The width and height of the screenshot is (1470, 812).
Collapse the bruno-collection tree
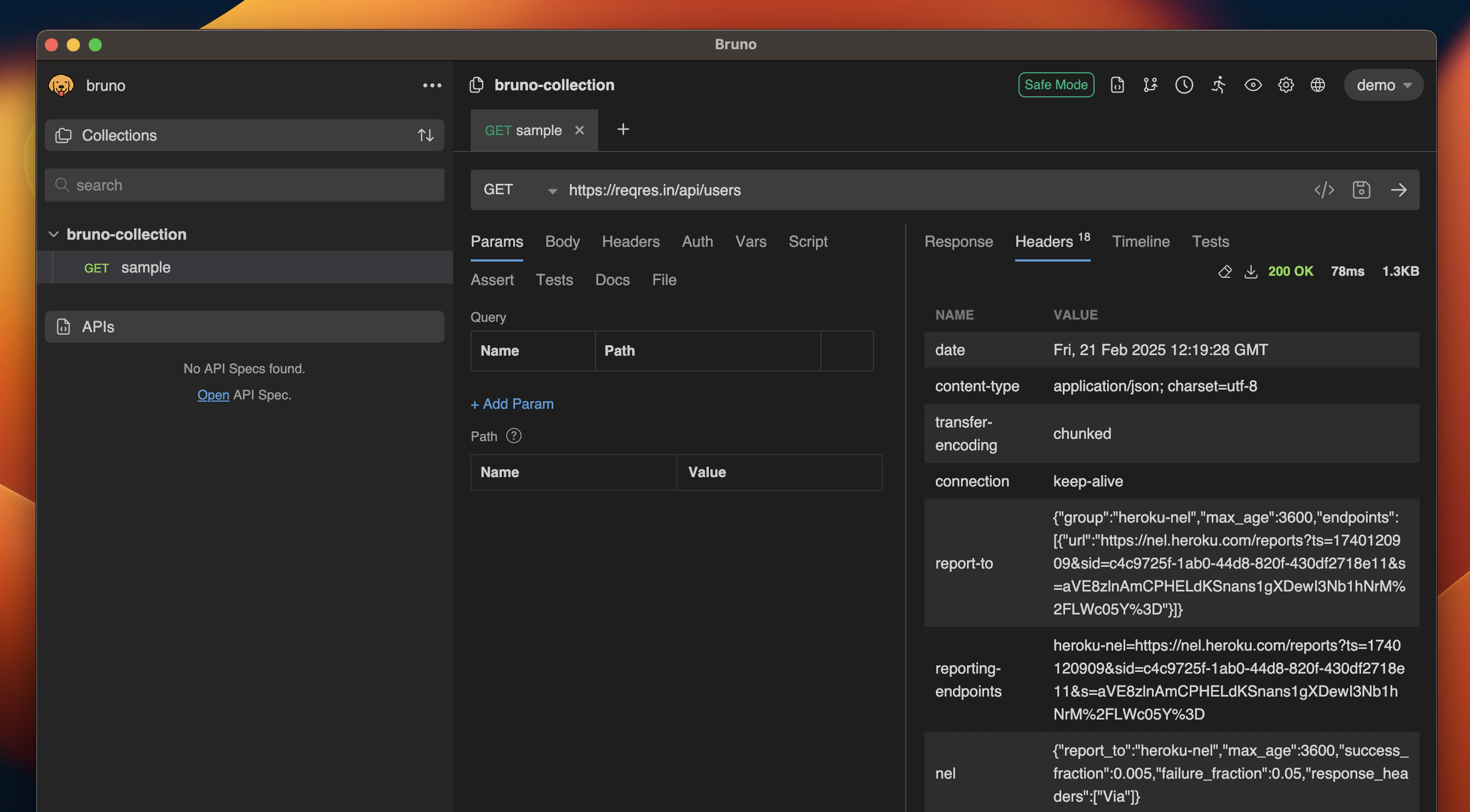click(54, 235)
